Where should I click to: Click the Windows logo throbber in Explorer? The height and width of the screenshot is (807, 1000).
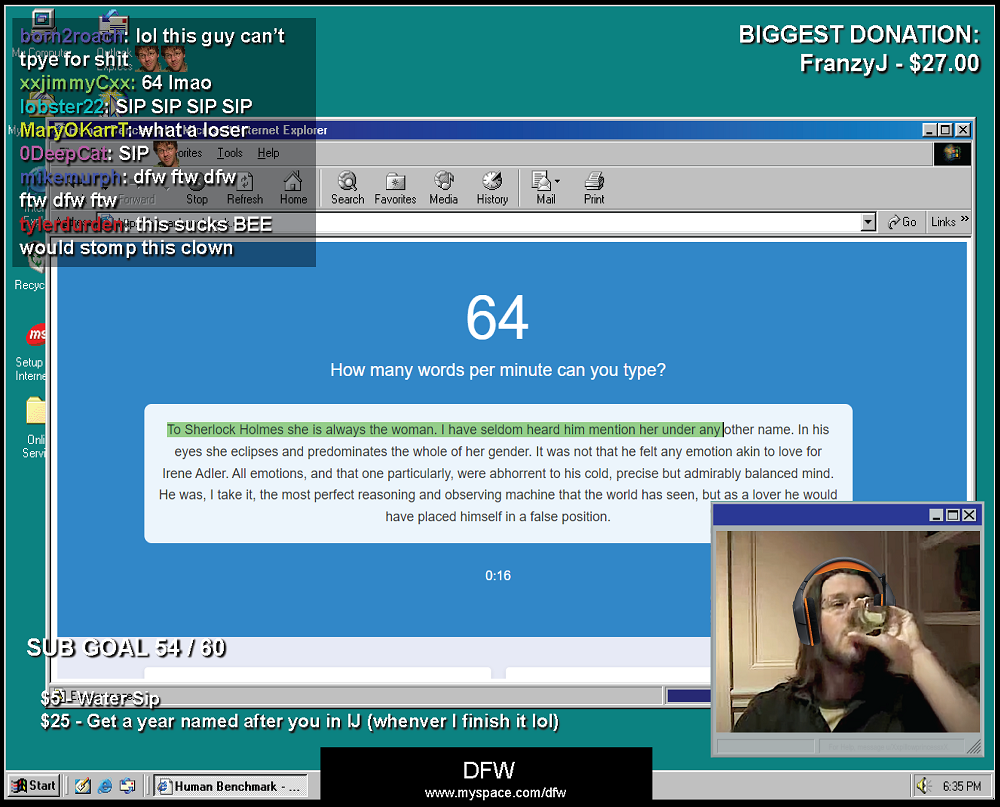952,154
